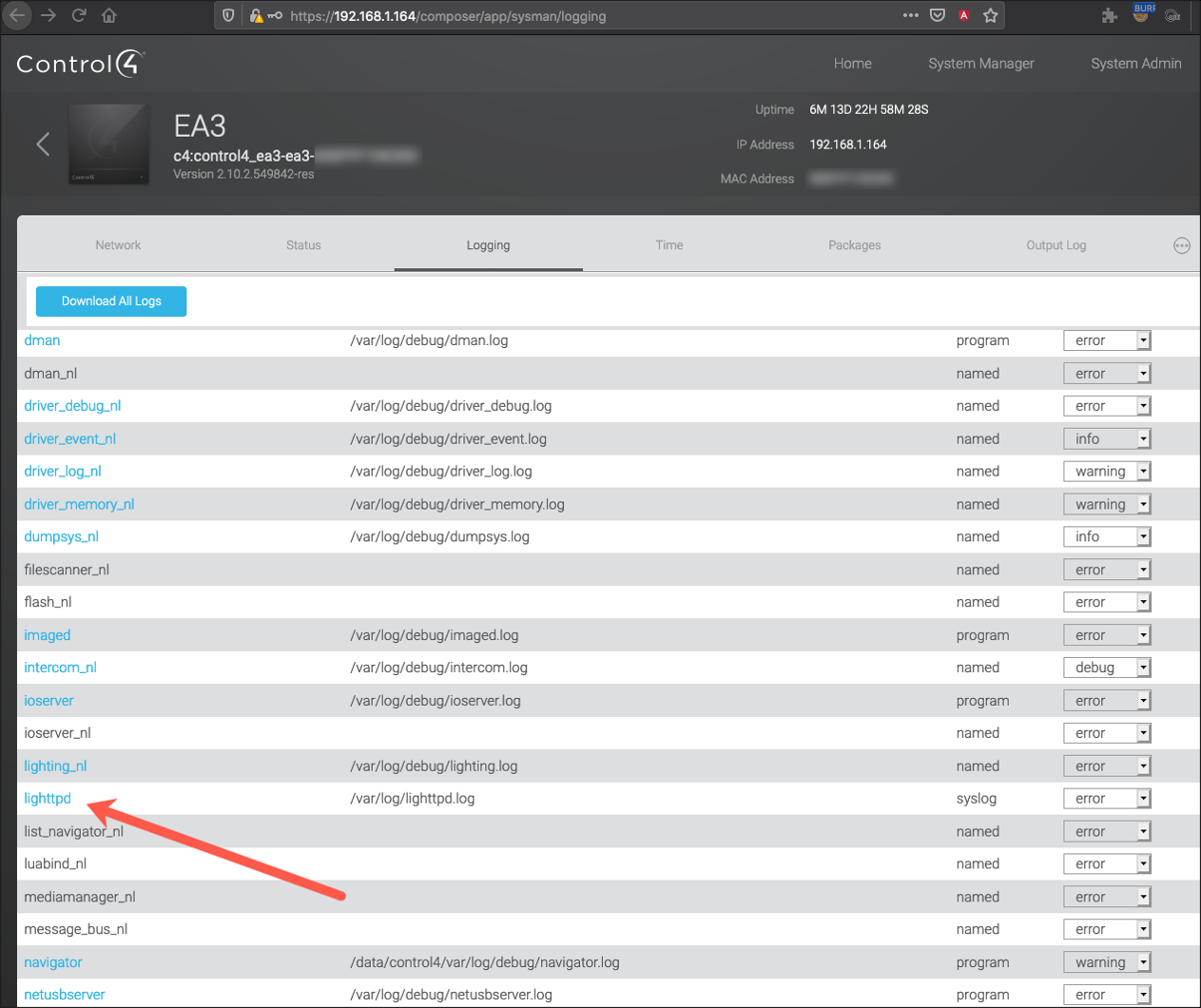Click the Control4 logo
Viewport: 1201px width, 1008px height.
tap(80, 64)
